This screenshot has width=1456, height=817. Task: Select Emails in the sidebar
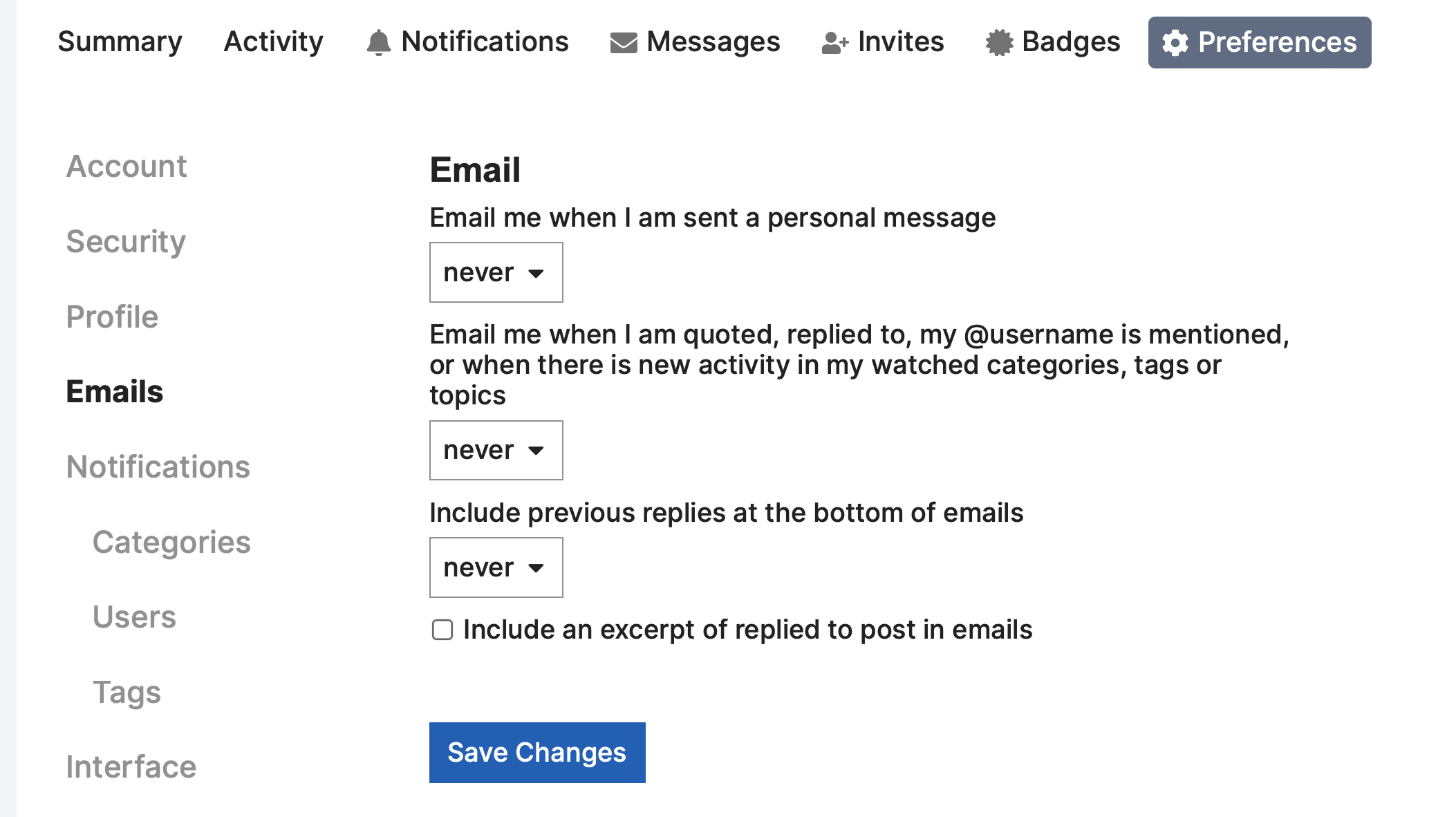115,392
